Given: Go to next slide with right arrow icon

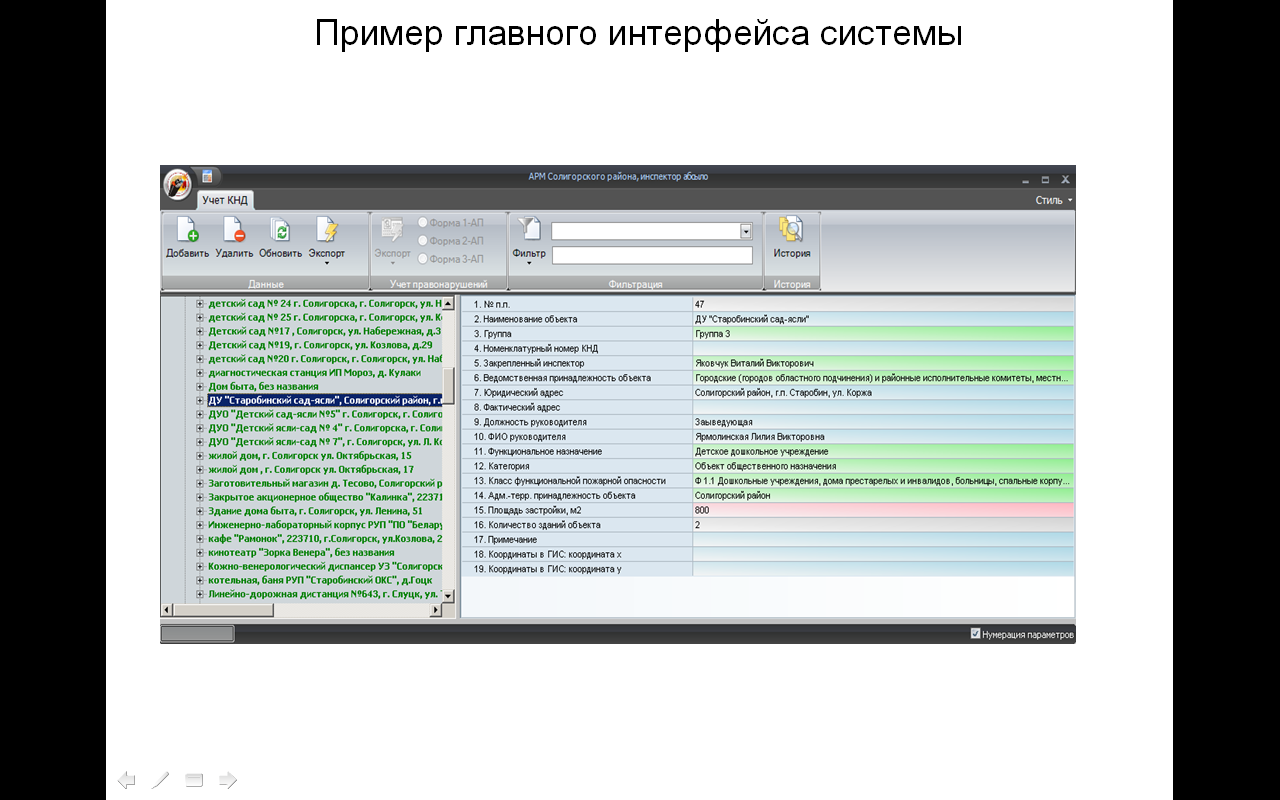Looking at the screenshot, I should [x=228, y=780].
